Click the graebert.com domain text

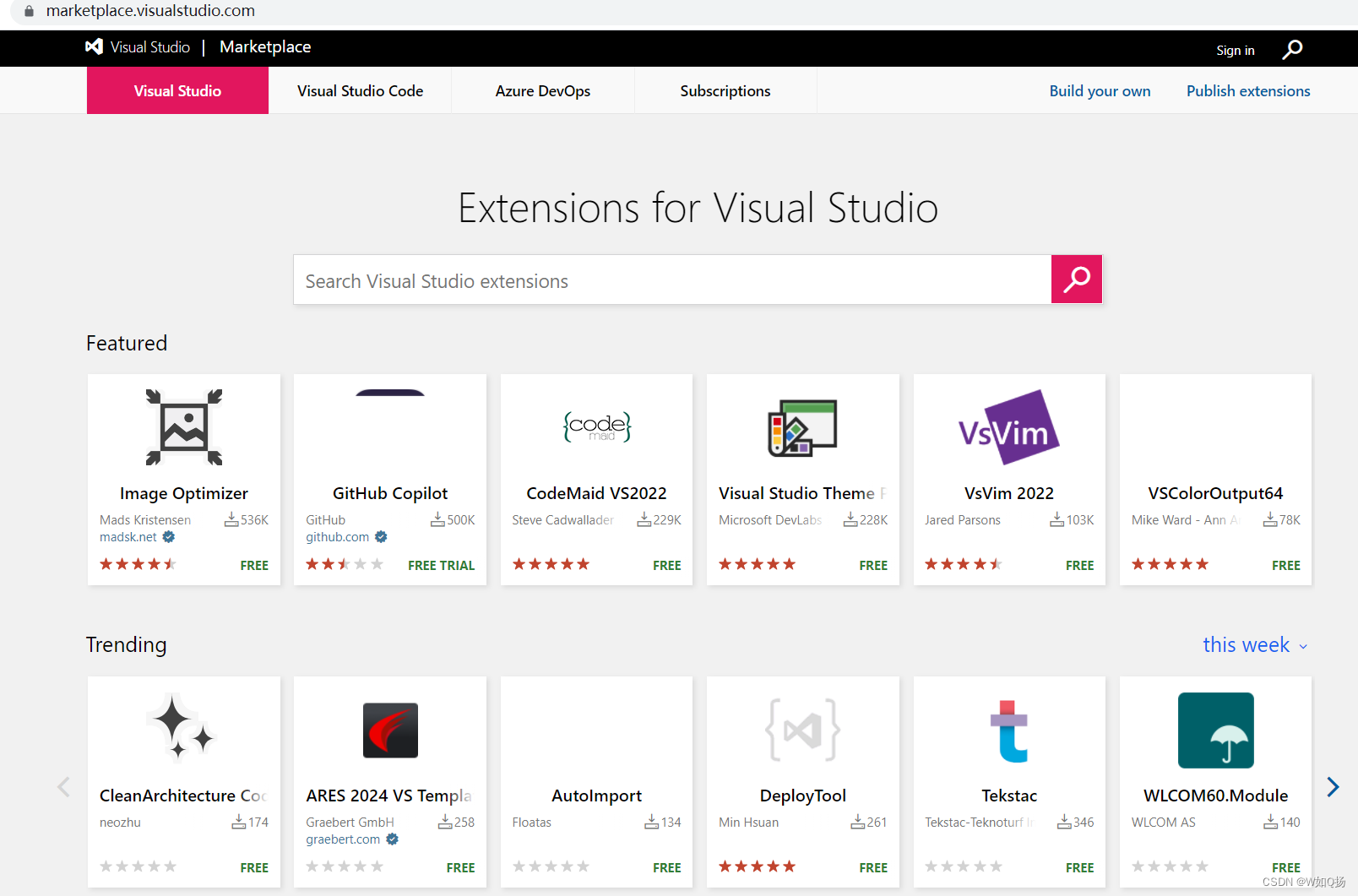tap(343, 839)
